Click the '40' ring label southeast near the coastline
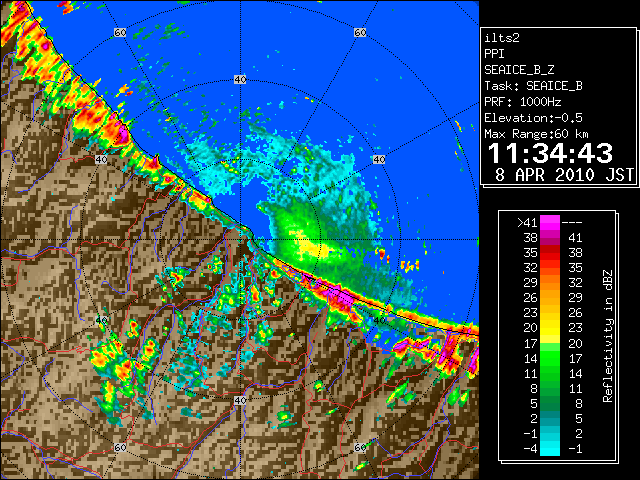This screenshot has width=640, height=480. [x=379, y=320]
